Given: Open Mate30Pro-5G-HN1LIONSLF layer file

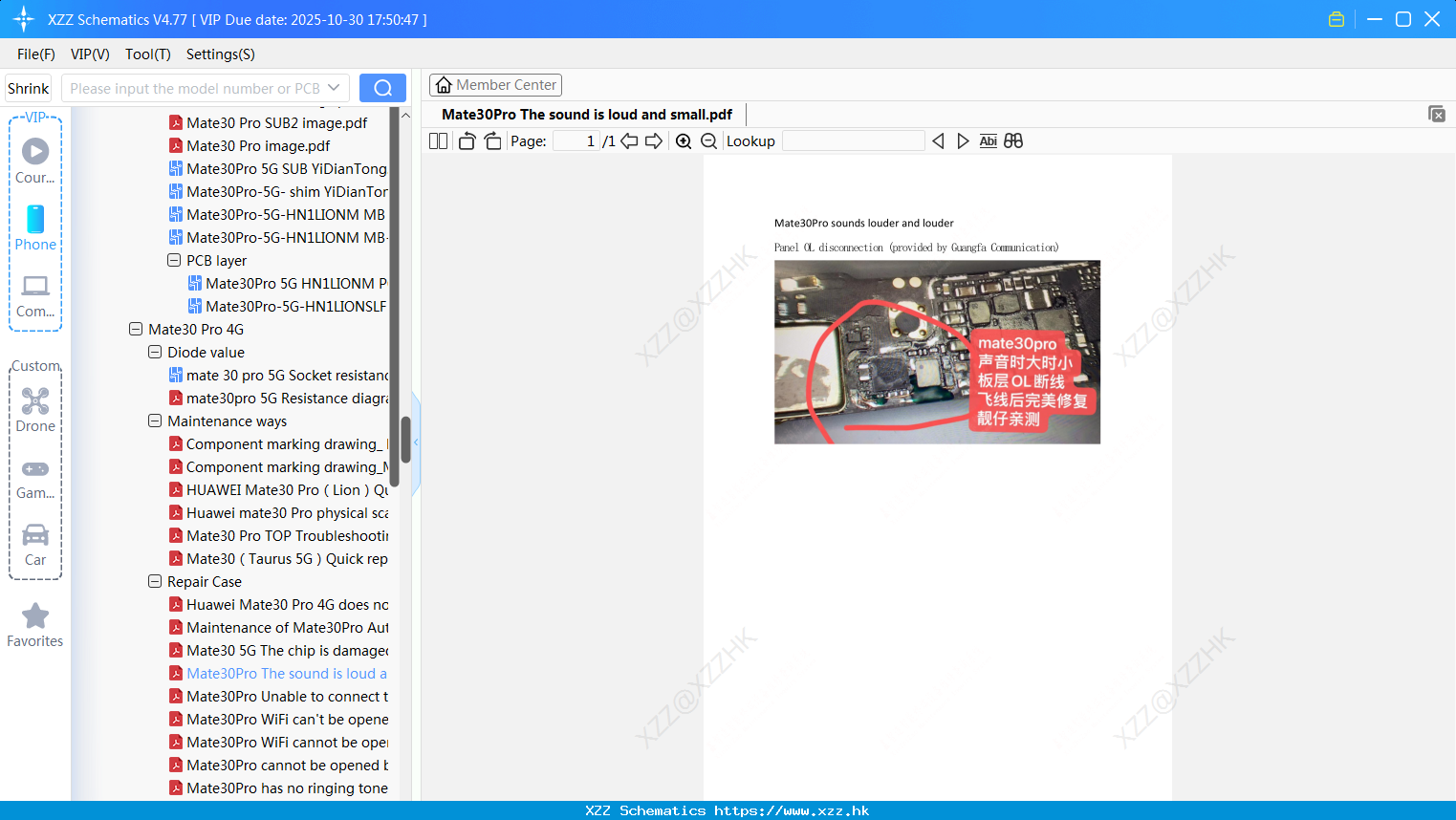Looking at the screenshot, I should pos(288,307).
